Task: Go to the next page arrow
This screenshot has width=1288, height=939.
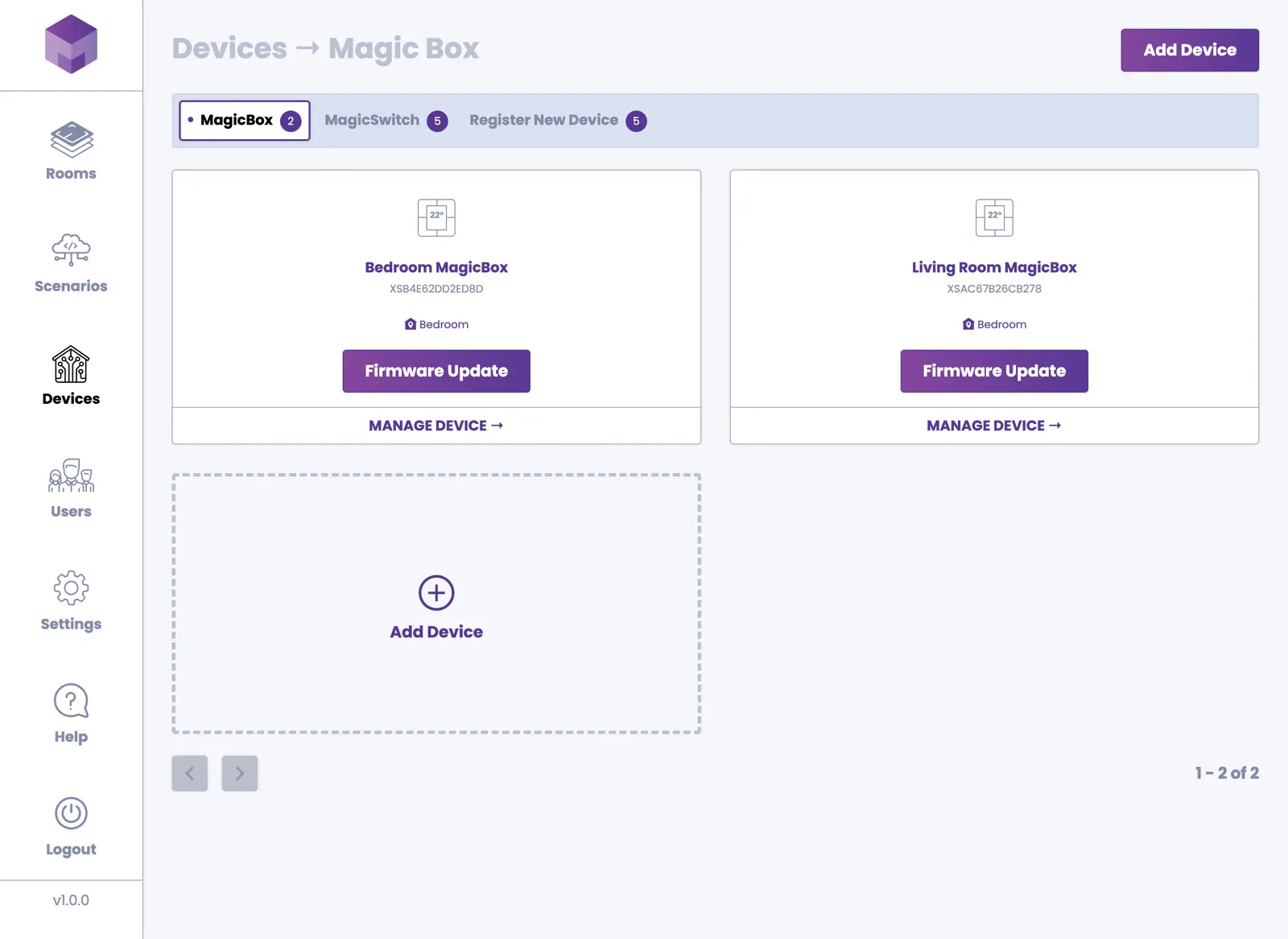Action: pos(240,773)
